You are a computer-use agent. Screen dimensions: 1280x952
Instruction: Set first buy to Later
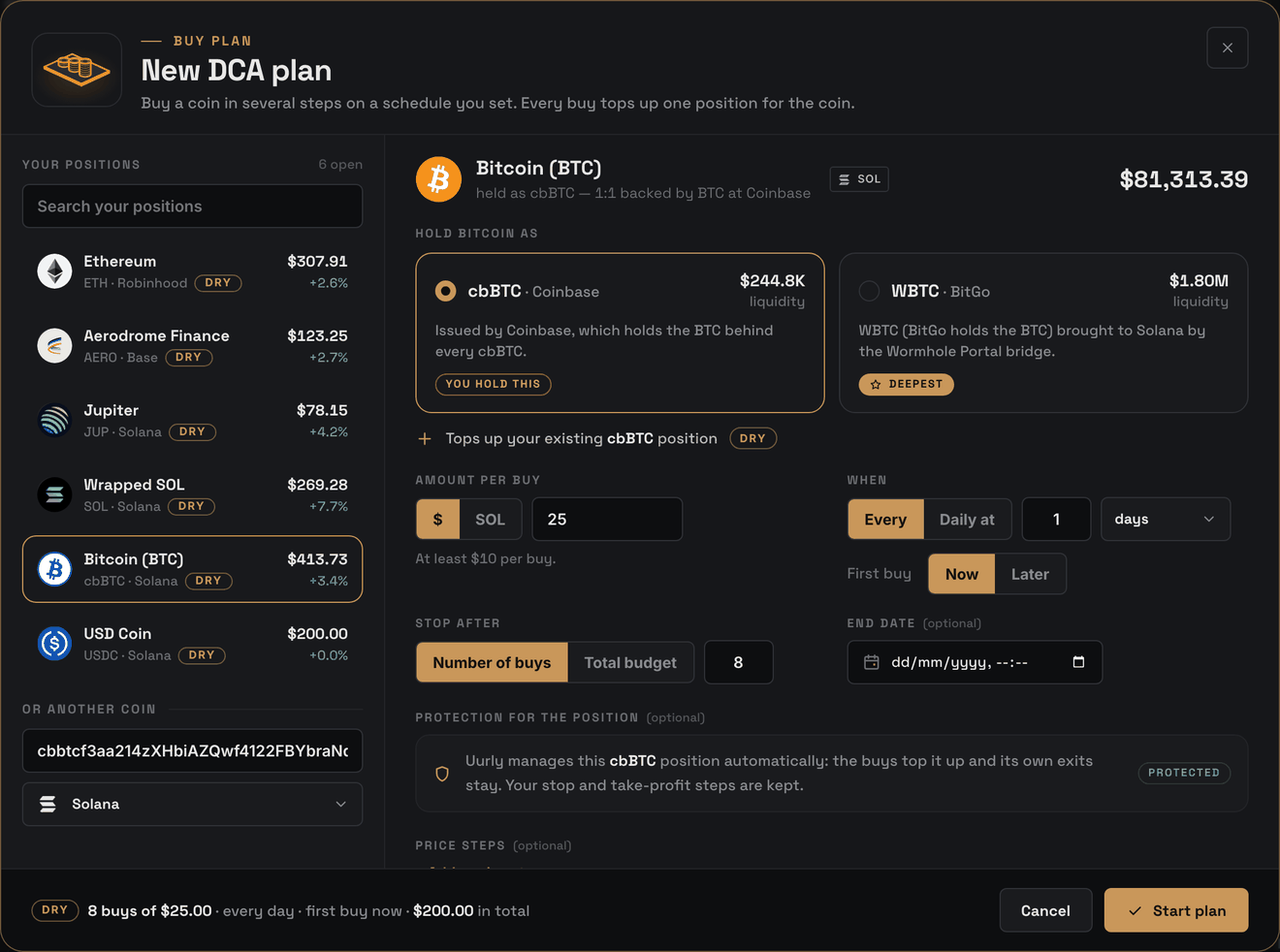[1030, 574]
